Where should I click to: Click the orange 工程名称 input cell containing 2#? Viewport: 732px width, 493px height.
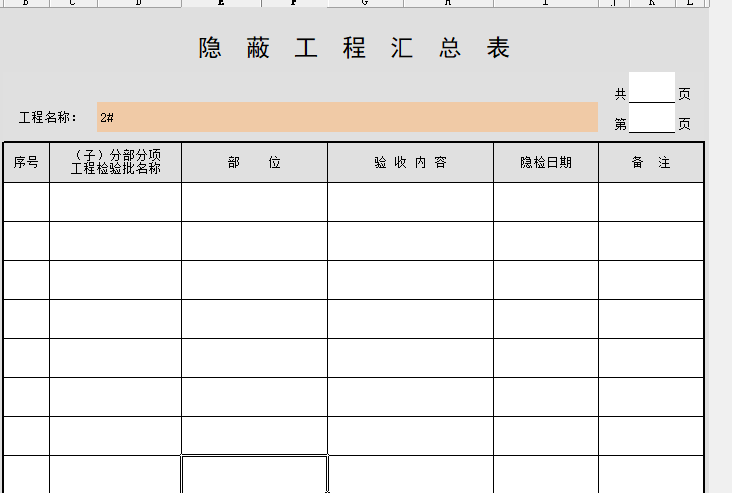click(x=347, y=117)
